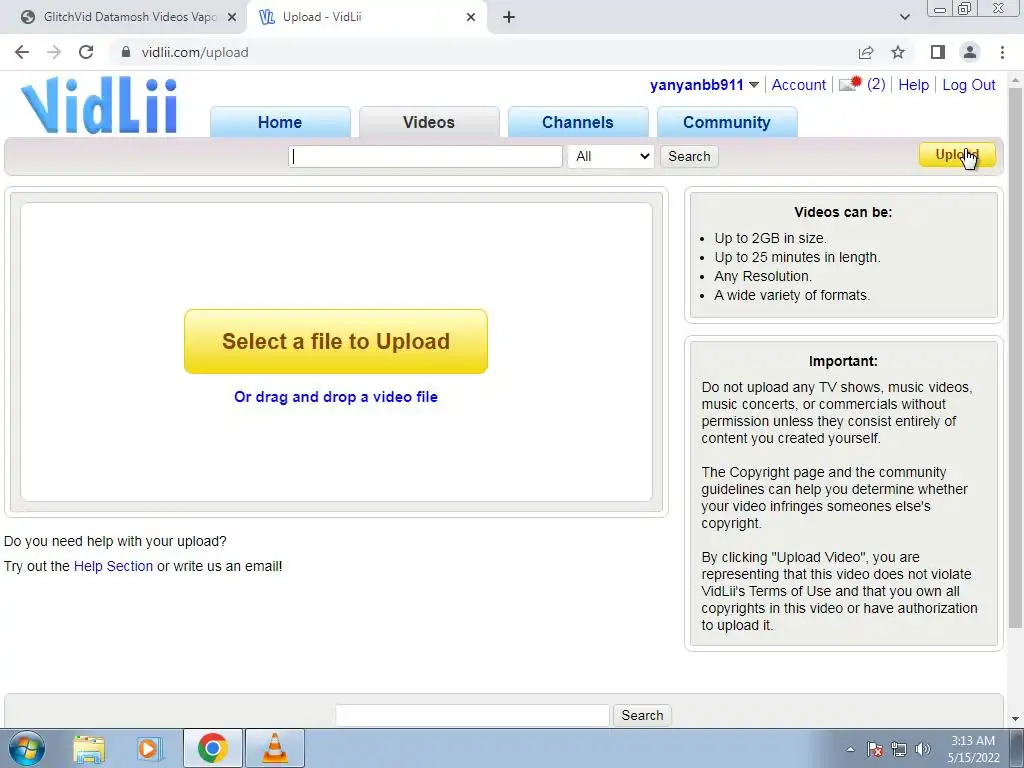
Task: Open the Community navigation tab
Action: pos(726,122)
